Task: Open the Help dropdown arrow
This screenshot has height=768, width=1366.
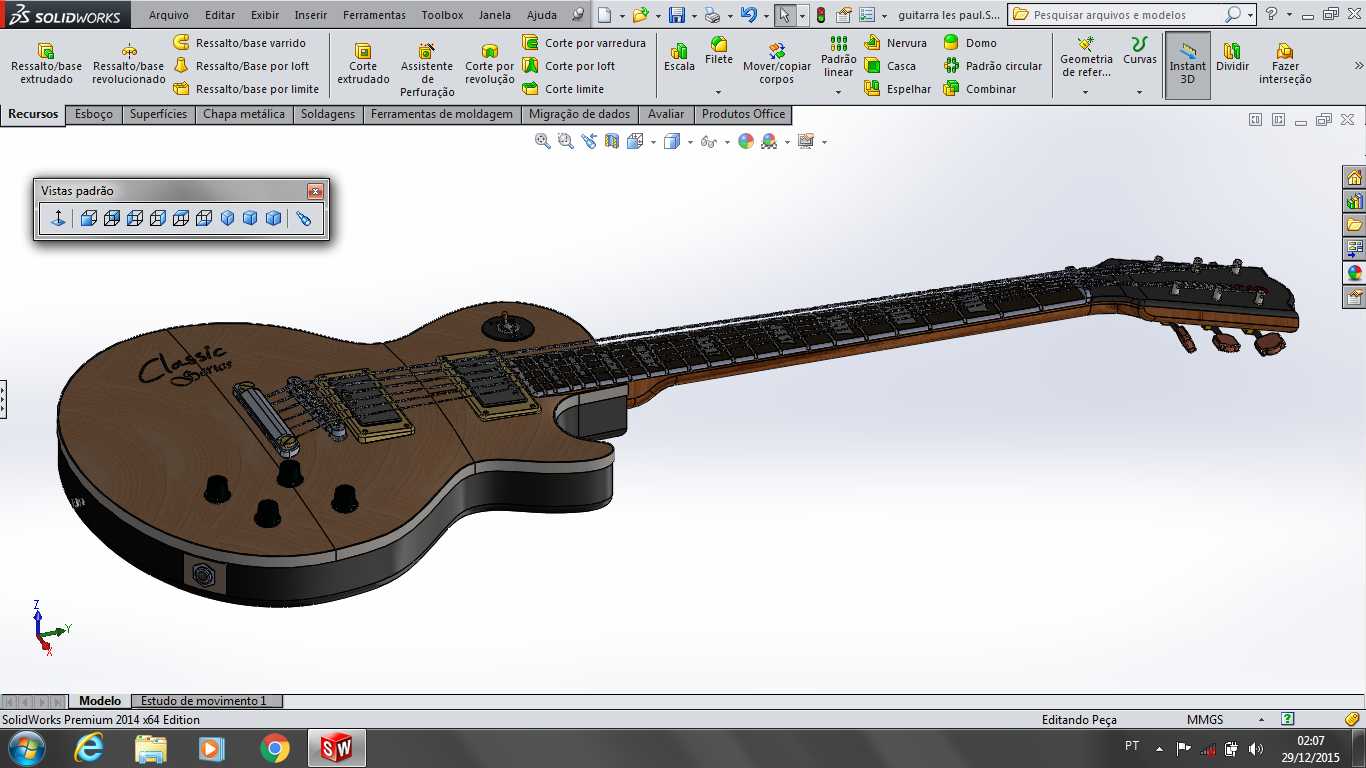Action: (x=1289, y=16)
